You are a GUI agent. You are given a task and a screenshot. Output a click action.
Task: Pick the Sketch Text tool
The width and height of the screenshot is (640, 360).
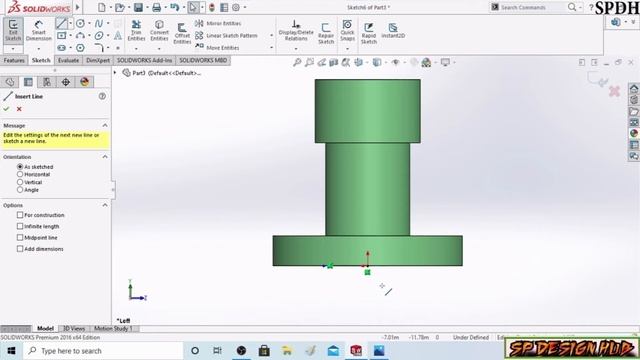118,36
